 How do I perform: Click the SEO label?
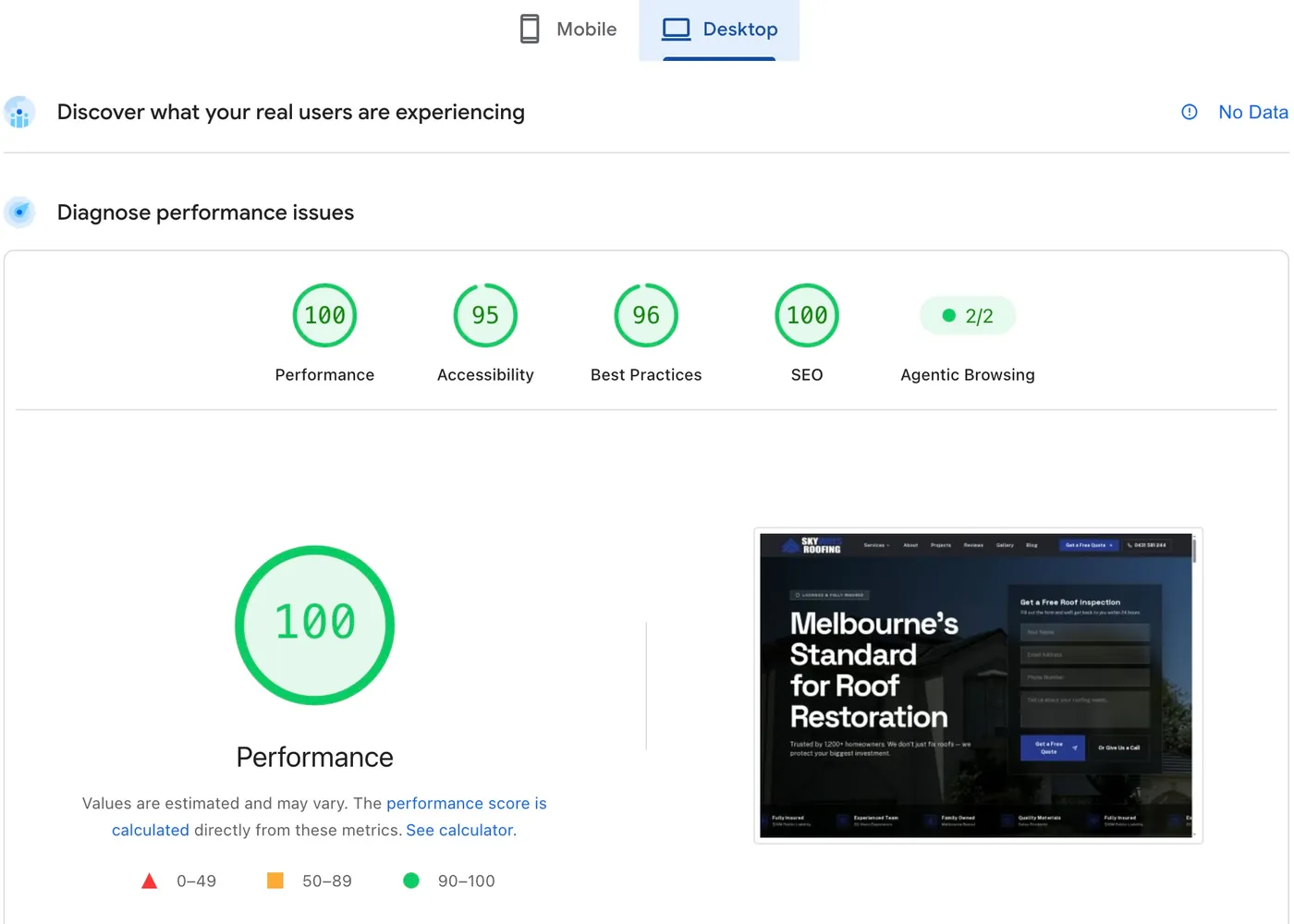(807, 375)
